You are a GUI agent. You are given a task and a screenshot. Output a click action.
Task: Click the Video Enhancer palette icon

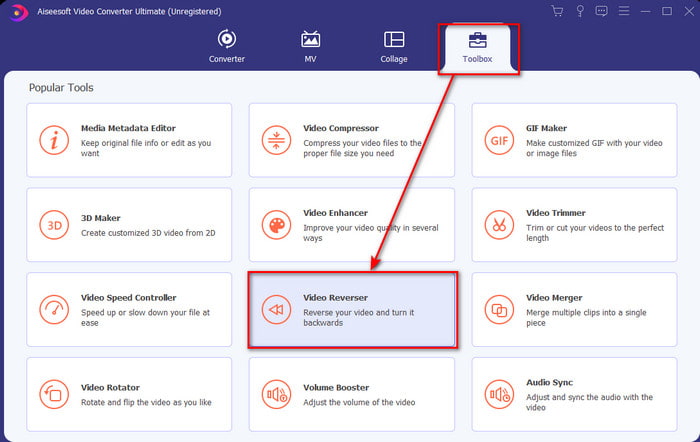(276, 225)
